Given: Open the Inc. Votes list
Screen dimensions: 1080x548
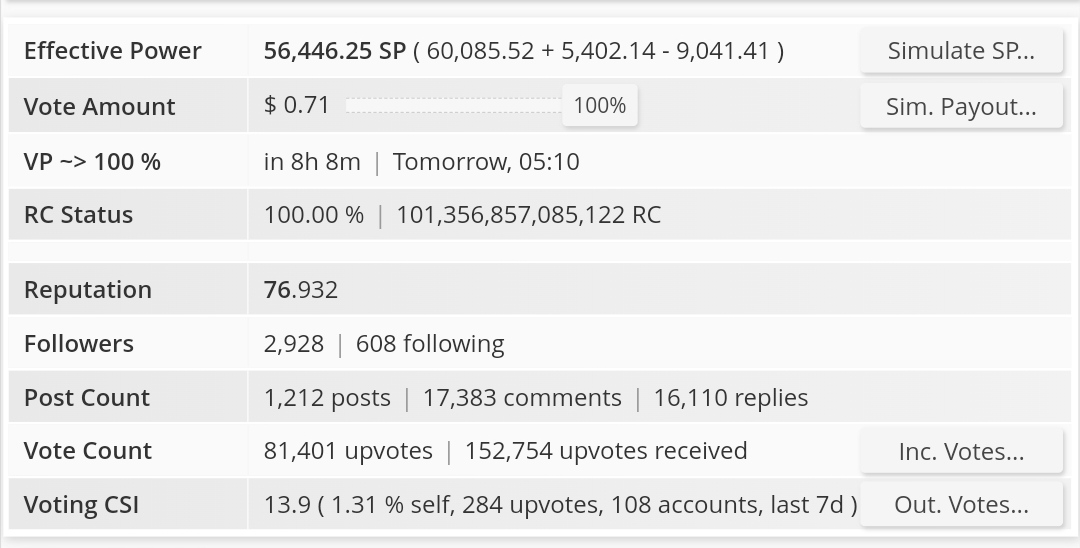Looking at the screenshot, I should tap(961, 451).
